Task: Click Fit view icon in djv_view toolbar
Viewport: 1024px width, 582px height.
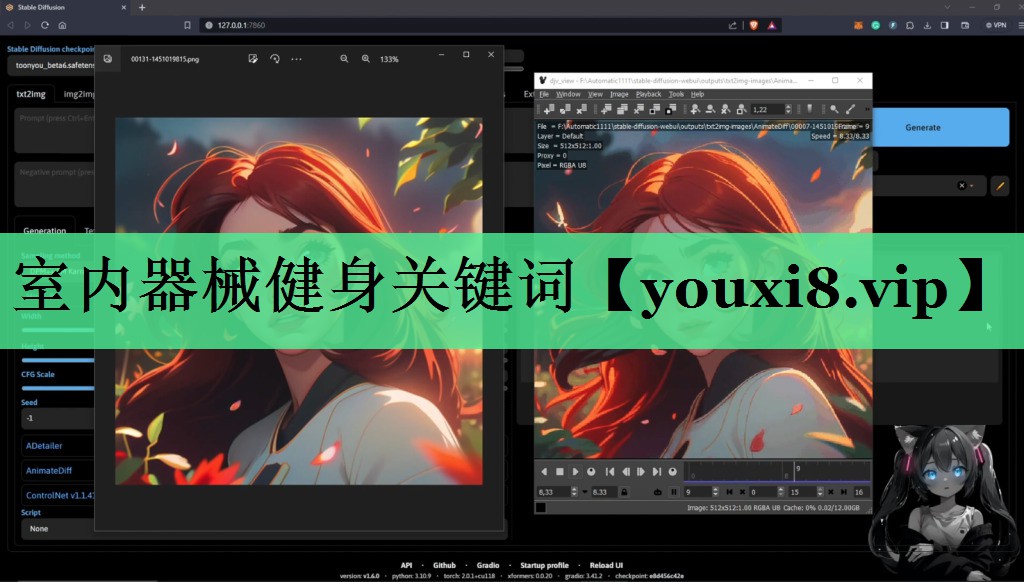Action: click(x=741, y=109)
